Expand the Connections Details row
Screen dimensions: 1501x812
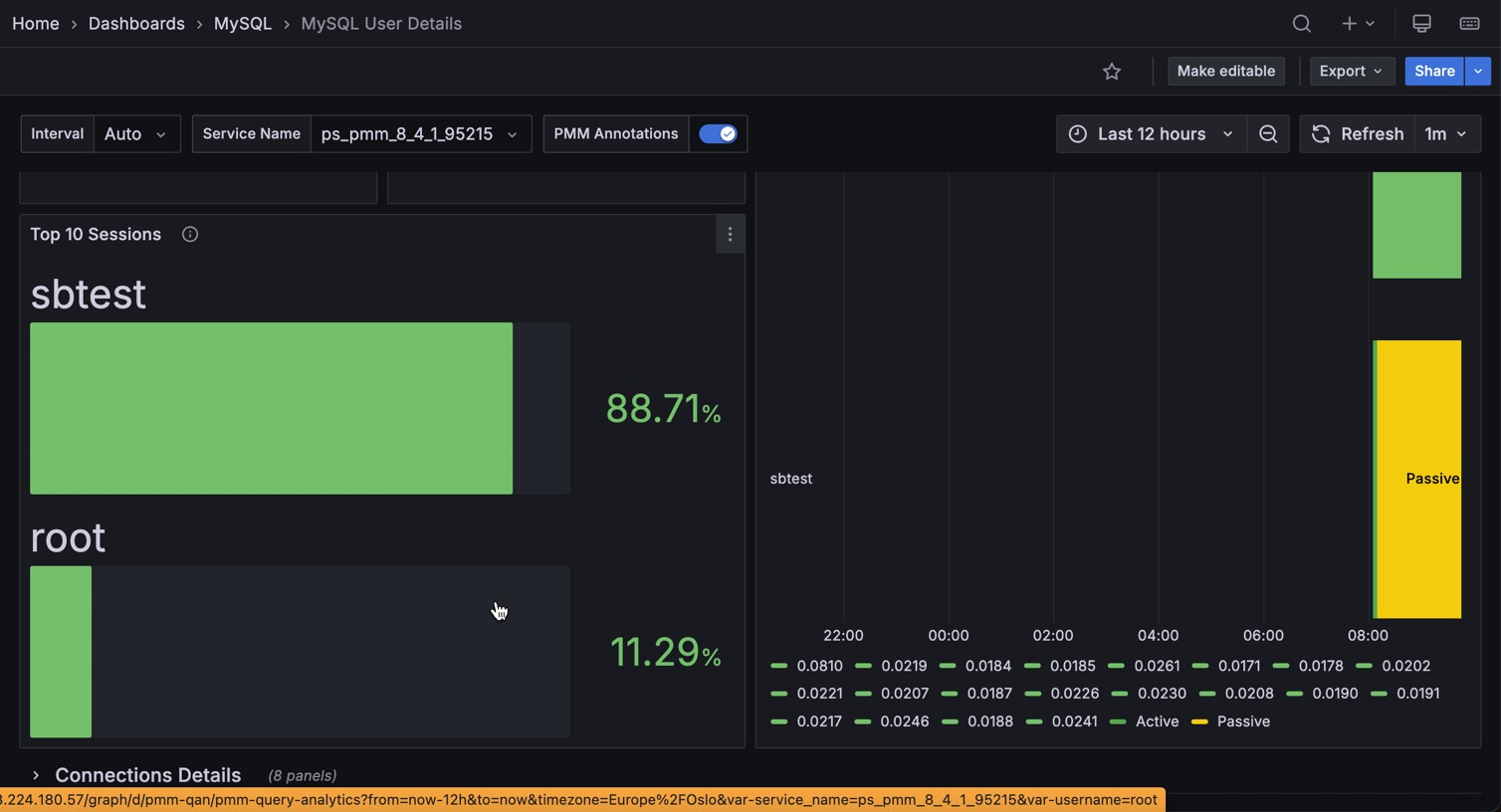(147, 775)
